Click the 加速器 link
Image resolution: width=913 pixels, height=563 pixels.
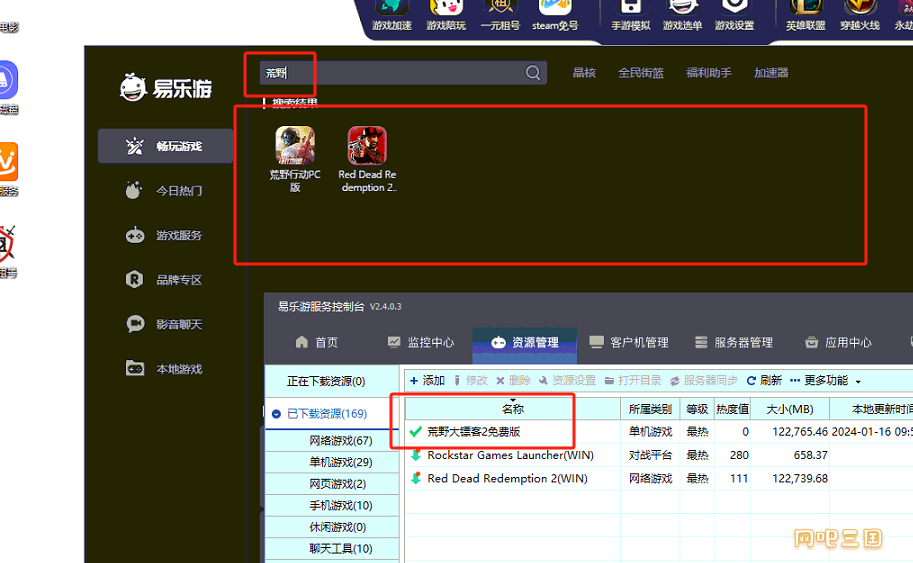click(x=771, y=73)
